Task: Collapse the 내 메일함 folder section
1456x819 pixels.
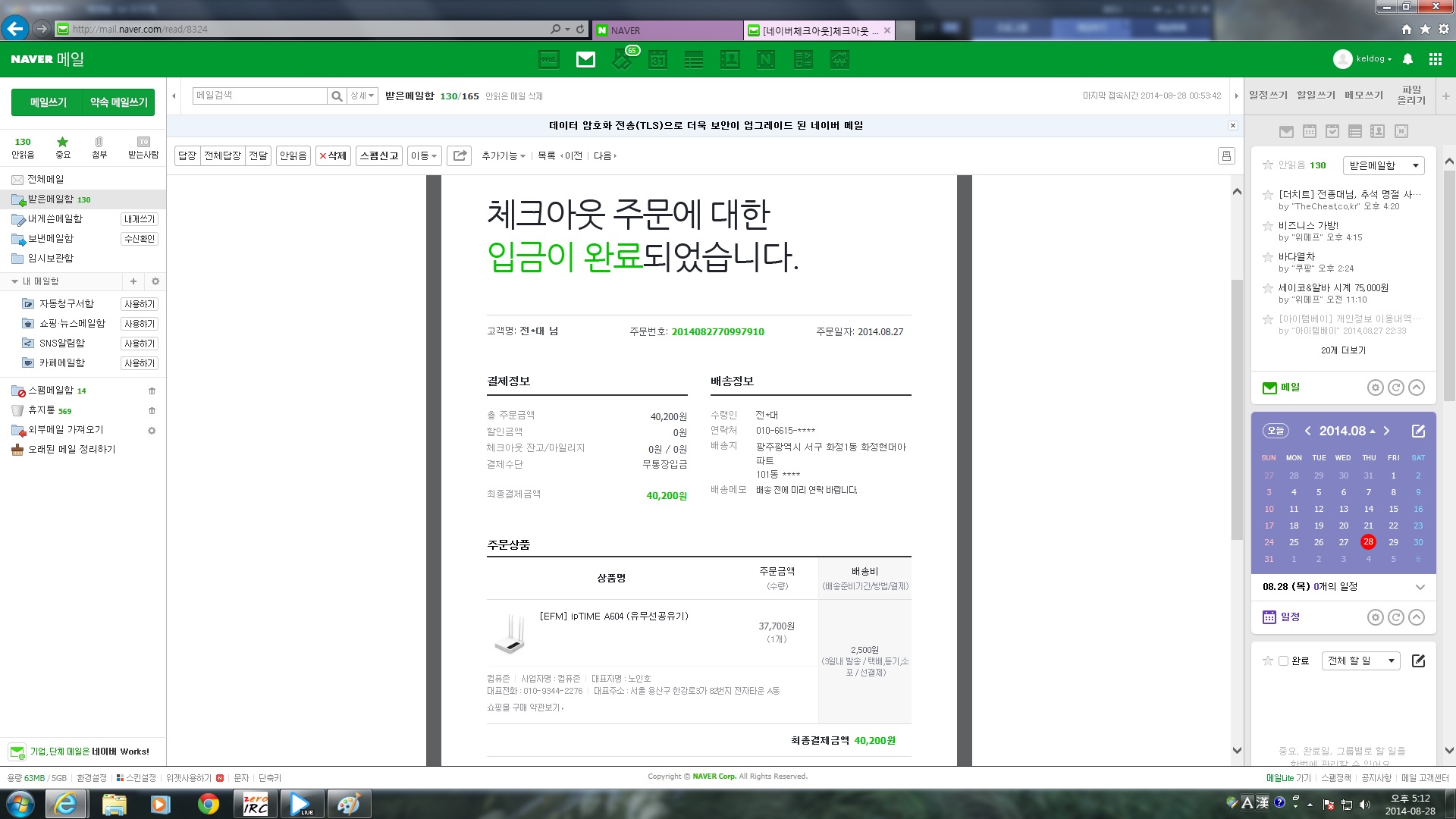Action: pos(14,281)
